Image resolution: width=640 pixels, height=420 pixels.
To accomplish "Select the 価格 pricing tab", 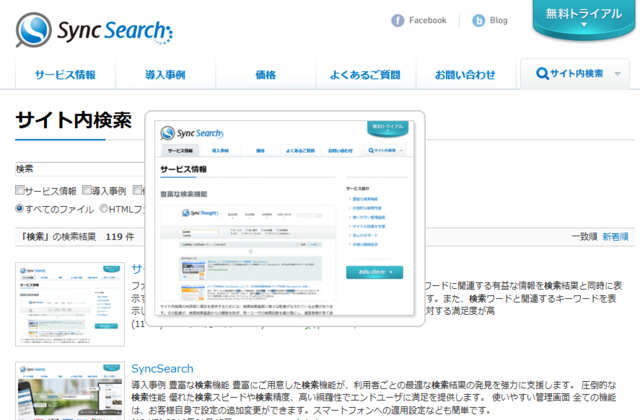I will tap(265, 75).
